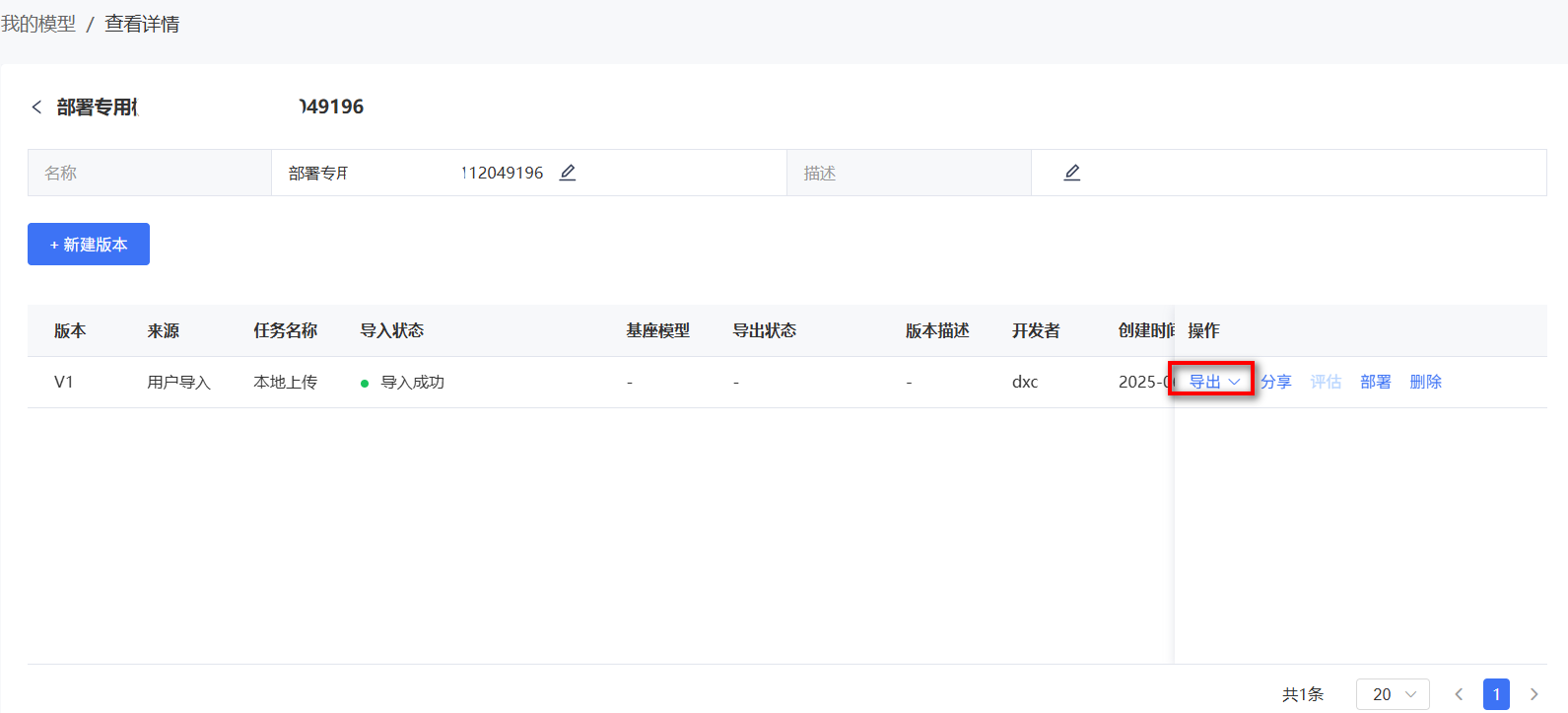Click the 我的模型 breadcrumb link
This screenshot has height=713, width=1568.
coord(38,24)
